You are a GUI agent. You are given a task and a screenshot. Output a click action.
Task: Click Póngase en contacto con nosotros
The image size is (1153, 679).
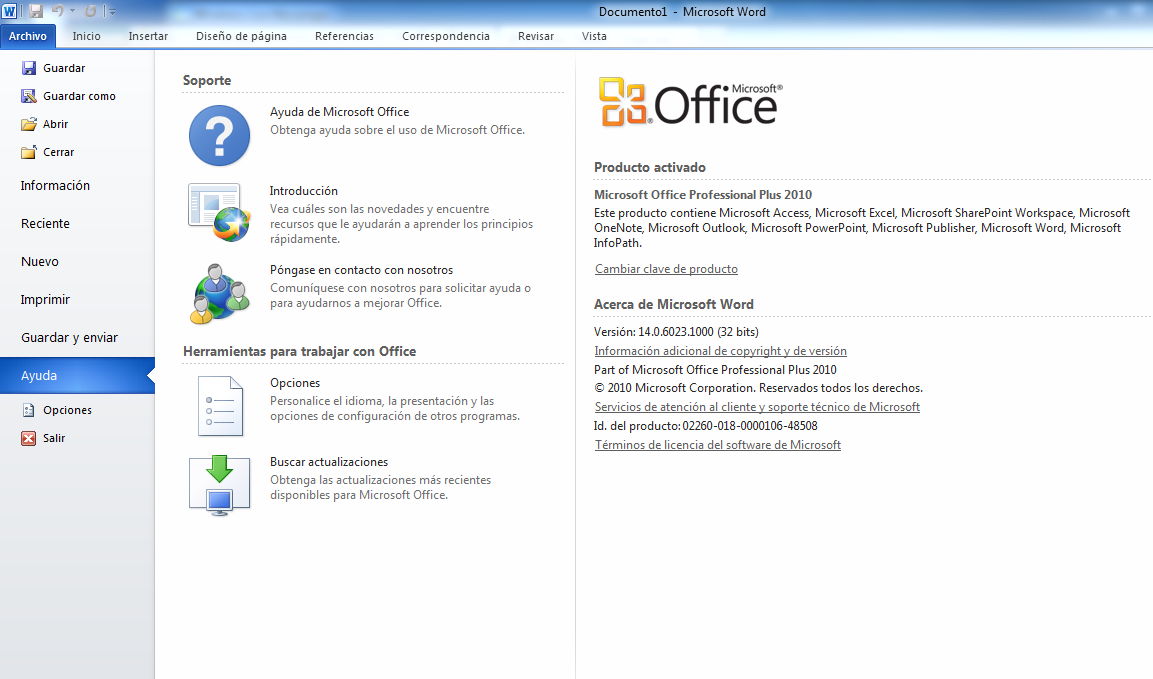click(361, 270)
